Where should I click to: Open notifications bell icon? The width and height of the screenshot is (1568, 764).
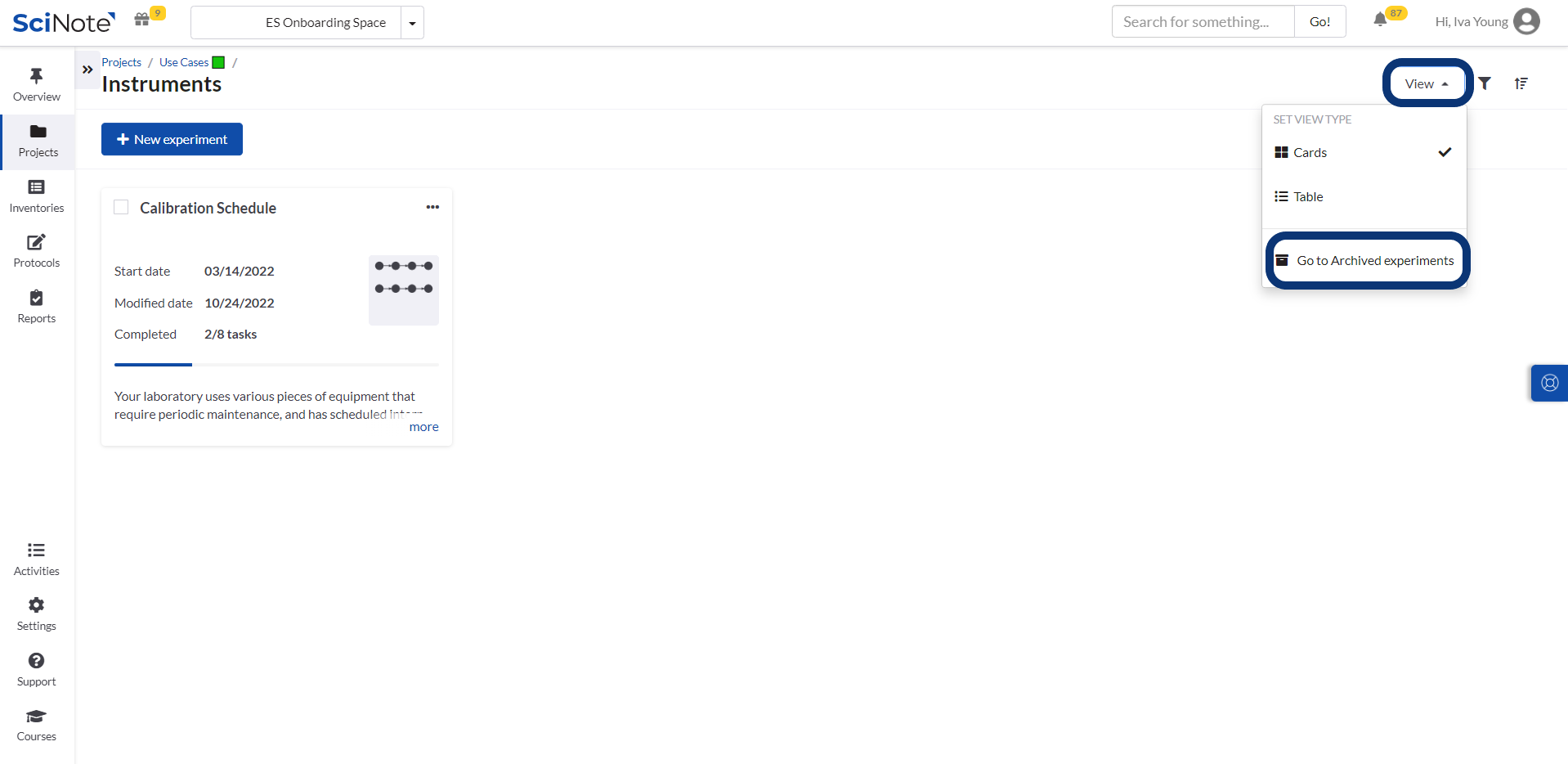coord(1380,20)
